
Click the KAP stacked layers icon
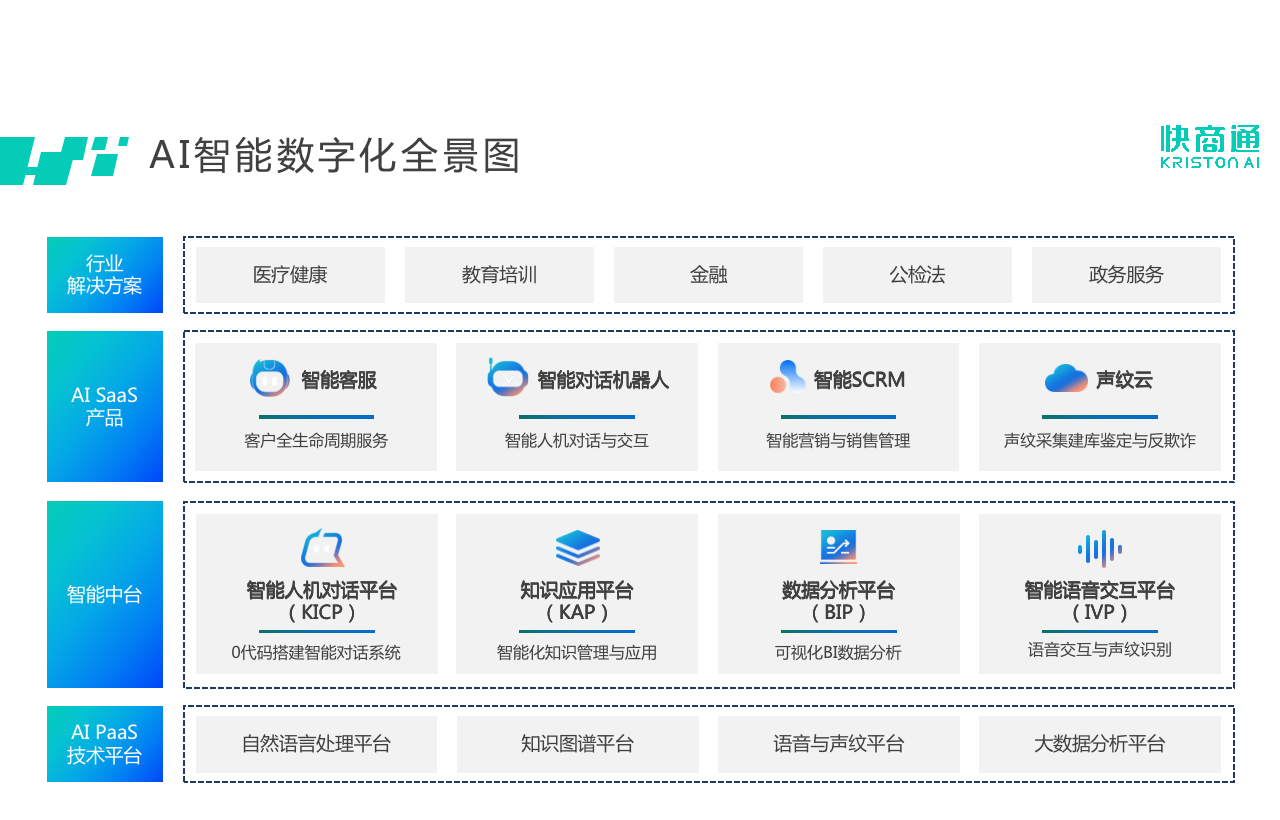click(577, 548)
